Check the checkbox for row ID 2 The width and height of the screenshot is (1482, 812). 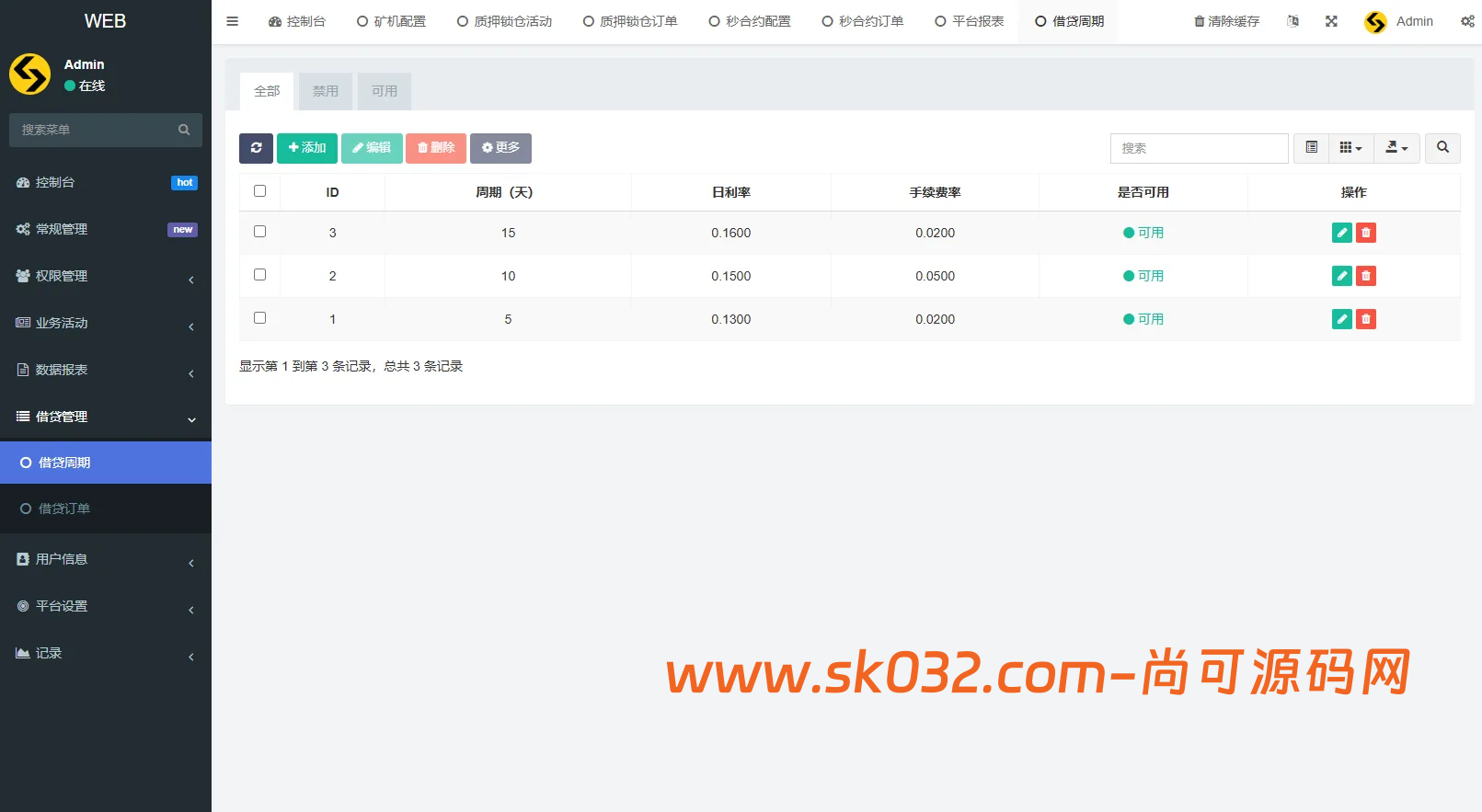(x=259, y=275)
